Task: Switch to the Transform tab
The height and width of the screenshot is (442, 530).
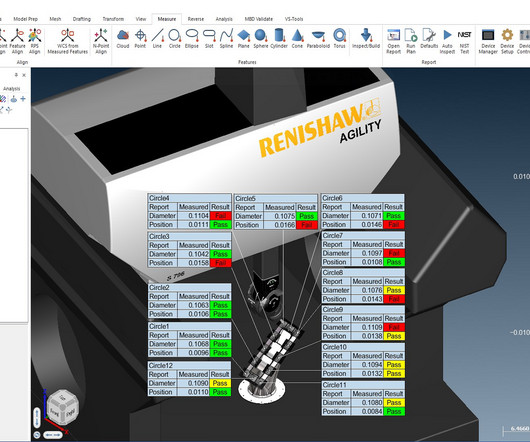Action: pyautogui.click(x=113, y=19)
